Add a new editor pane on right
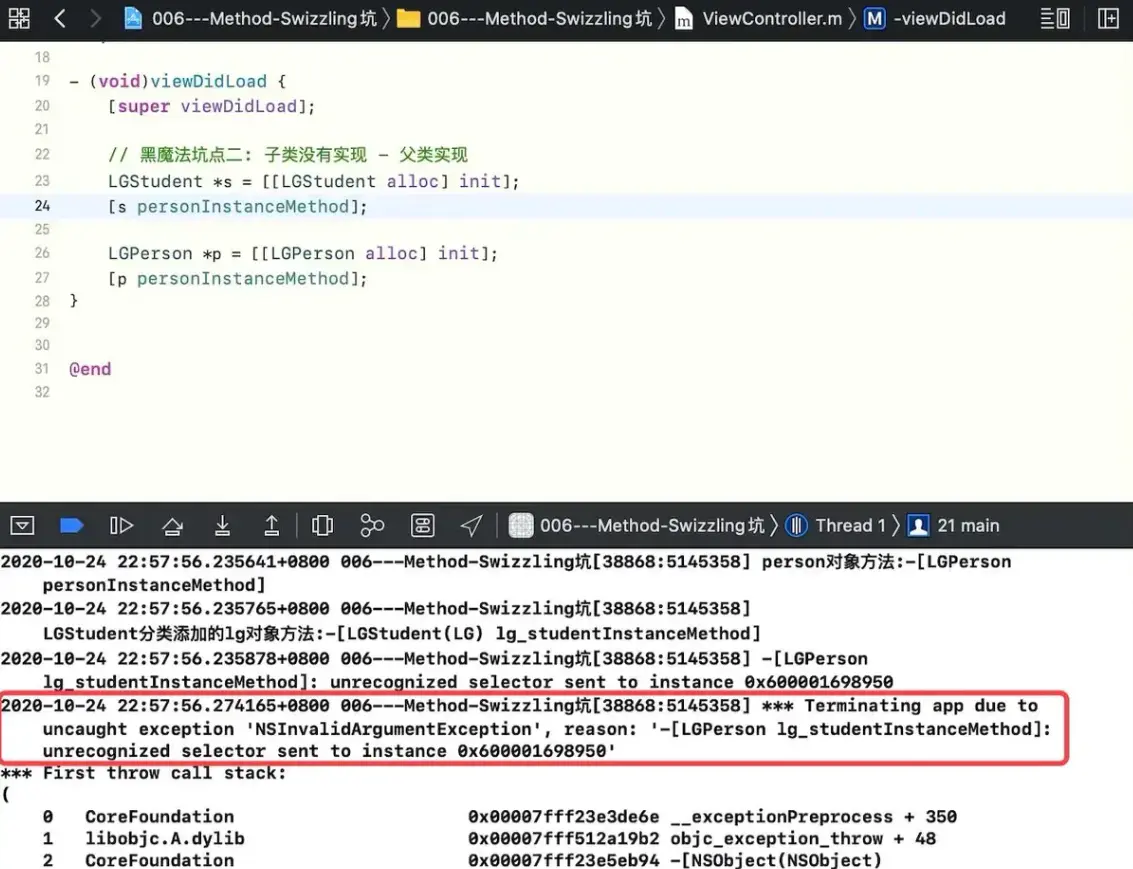 click(x=1108, y=18)
